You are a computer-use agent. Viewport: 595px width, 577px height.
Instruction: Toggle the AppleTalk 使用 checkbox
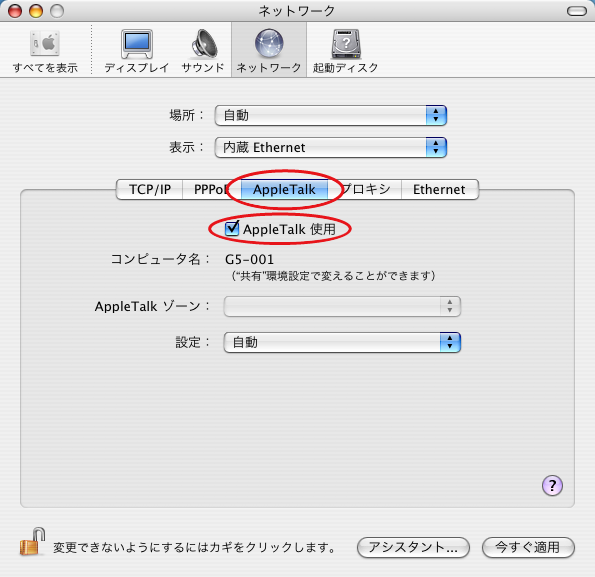232,228
